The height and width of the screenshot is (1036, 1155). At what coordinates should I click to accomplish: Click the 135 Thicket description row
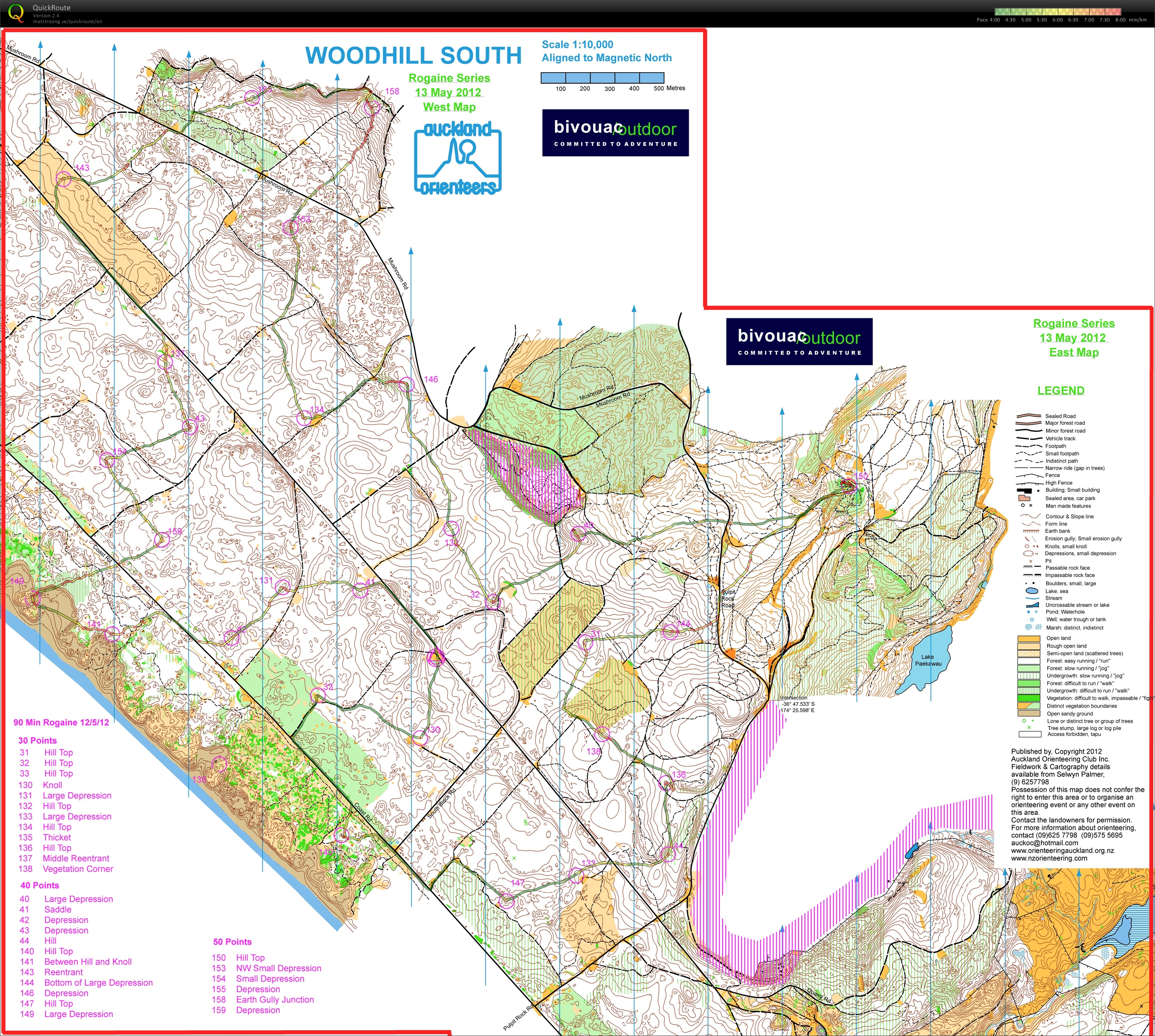coord(45,837)
